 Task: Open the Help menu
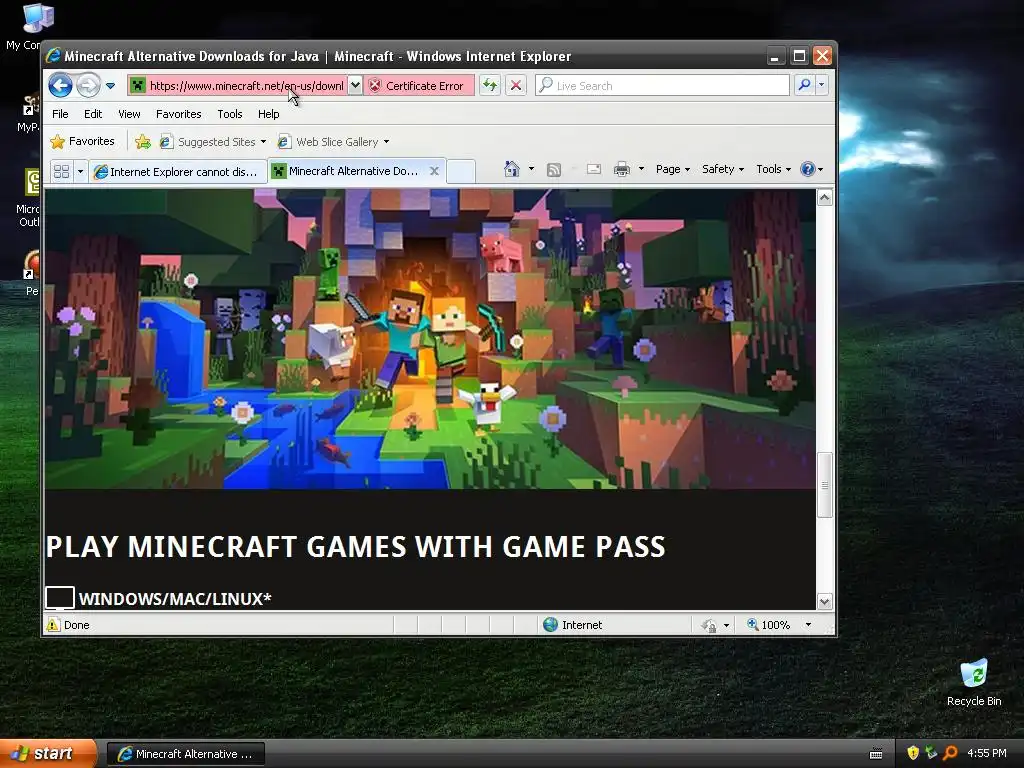pos(268,114)
